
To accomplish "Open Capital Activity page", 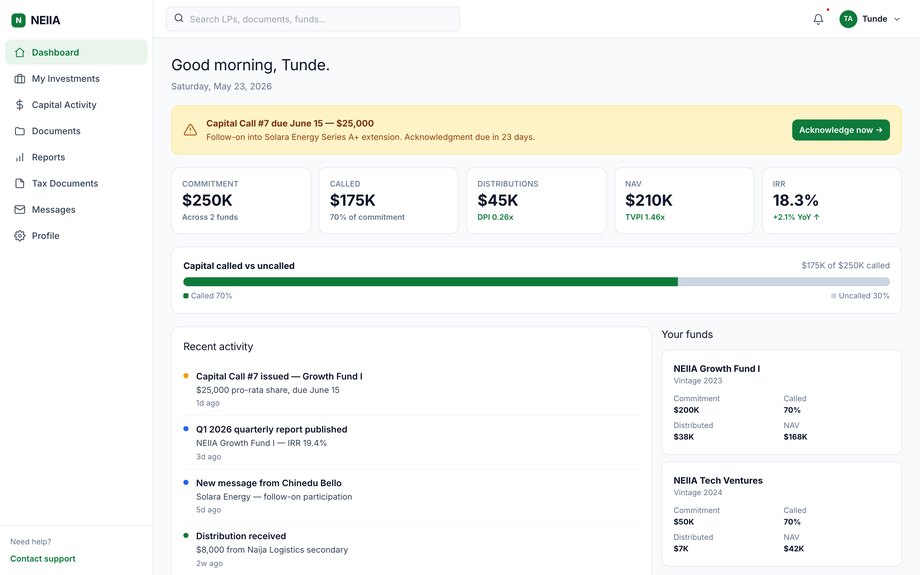I will (x=76, y=104).
